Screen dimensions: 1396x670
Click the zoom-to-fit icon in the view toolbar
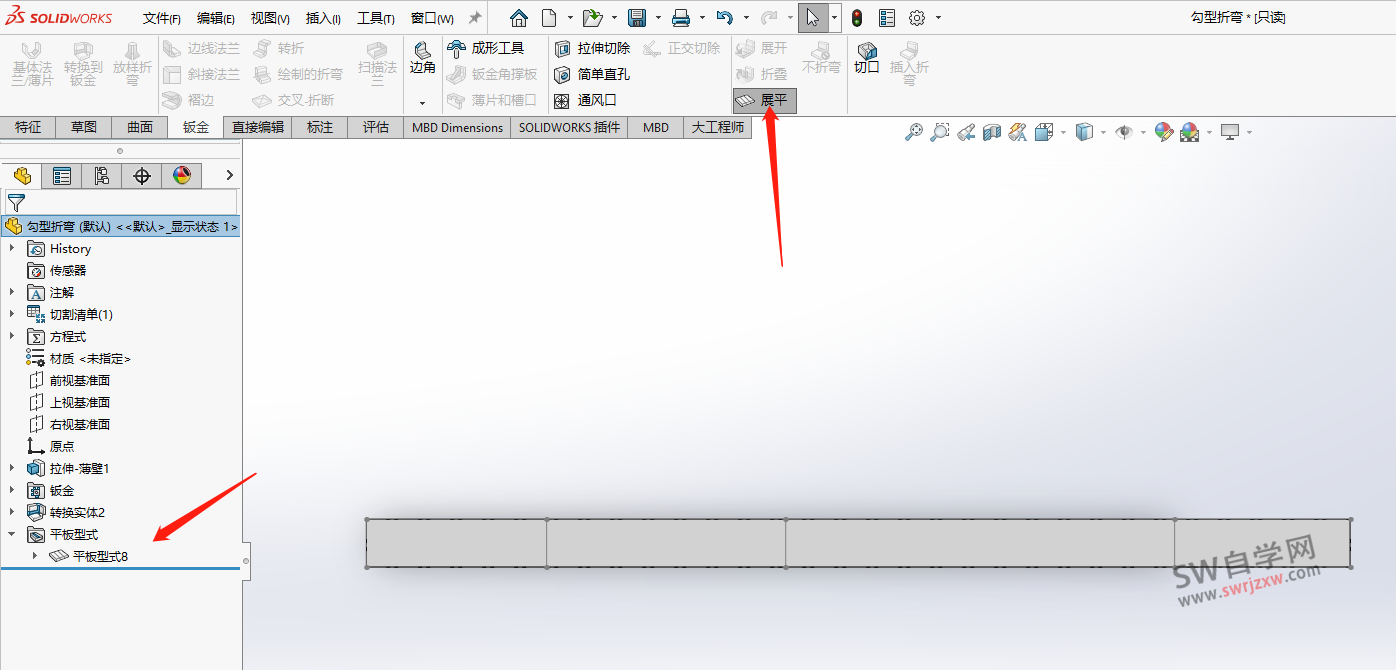(x=914, y=132)
